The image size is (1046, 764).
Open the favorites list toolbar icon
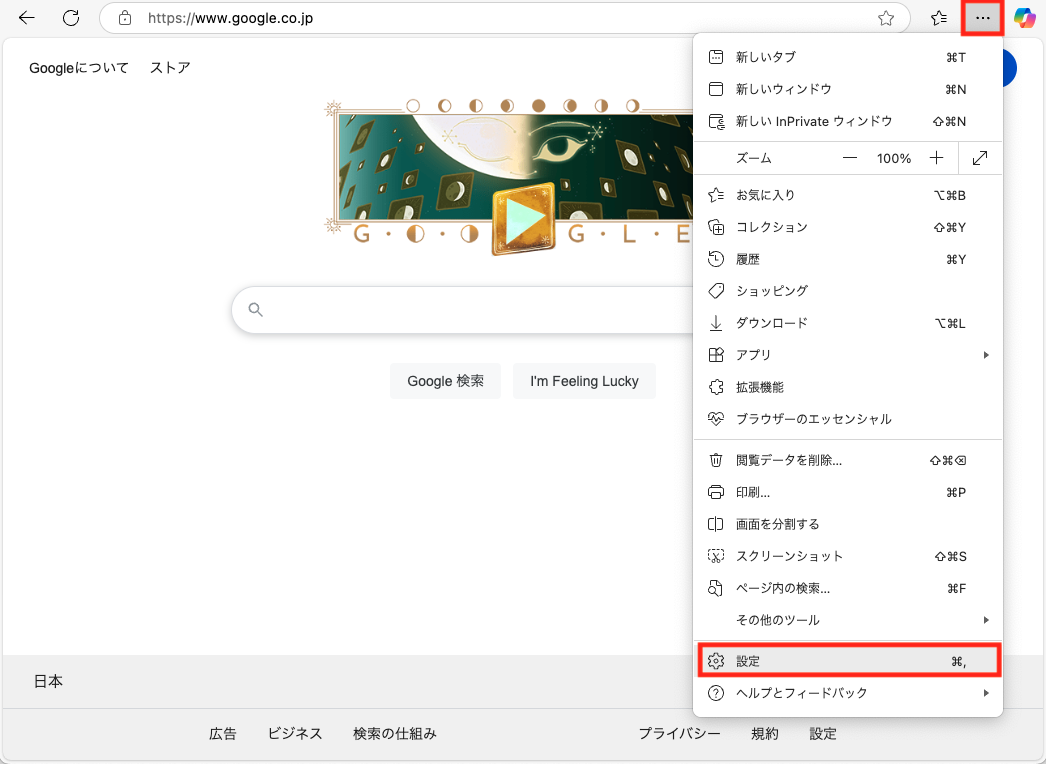pos(939,18)
